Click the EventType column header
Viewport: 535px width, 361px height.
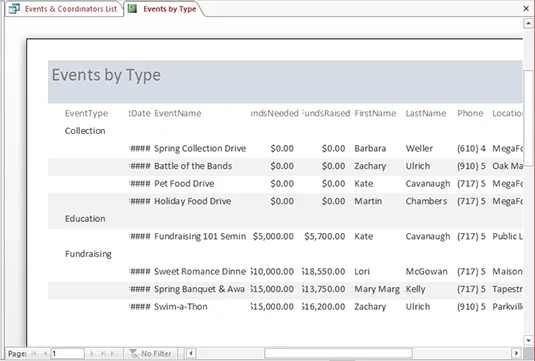(86, 113)
